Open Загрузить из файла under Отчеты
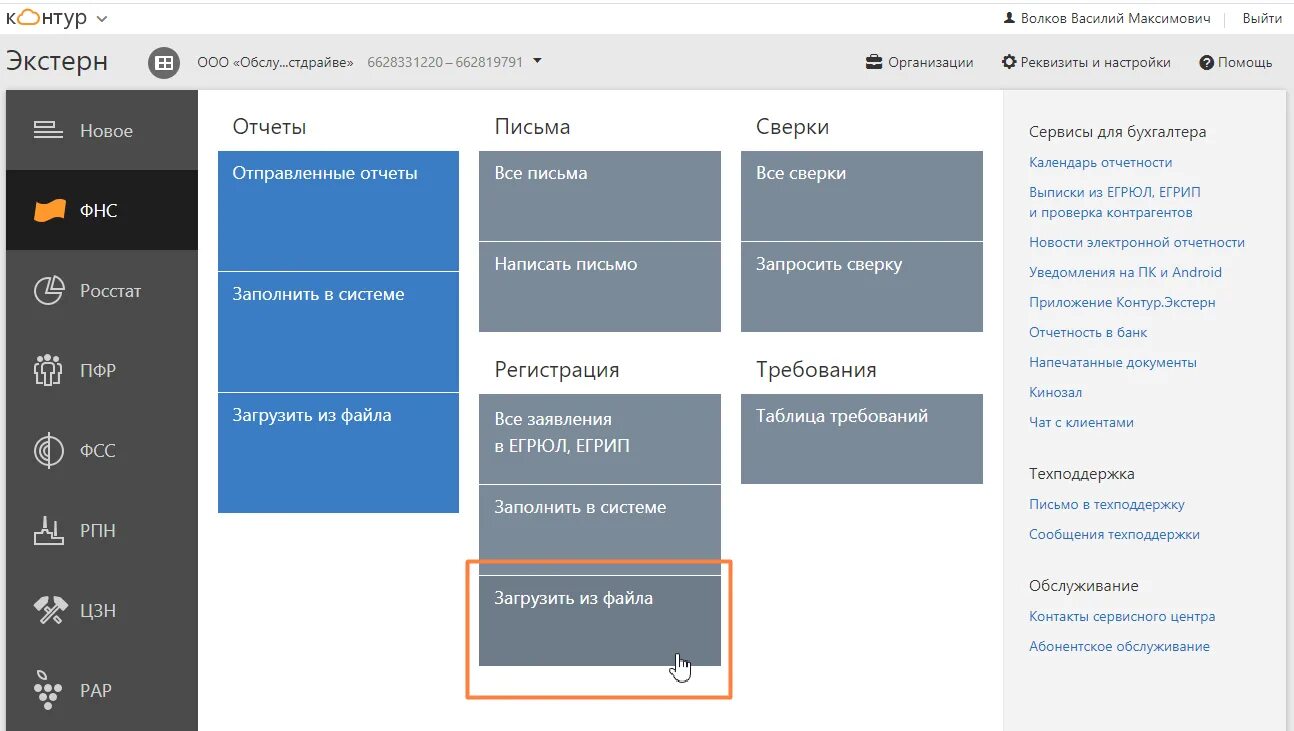Image resolution: width=1294 pixels, height=731 pixels. pyautogui.click(x=338, y=453)
